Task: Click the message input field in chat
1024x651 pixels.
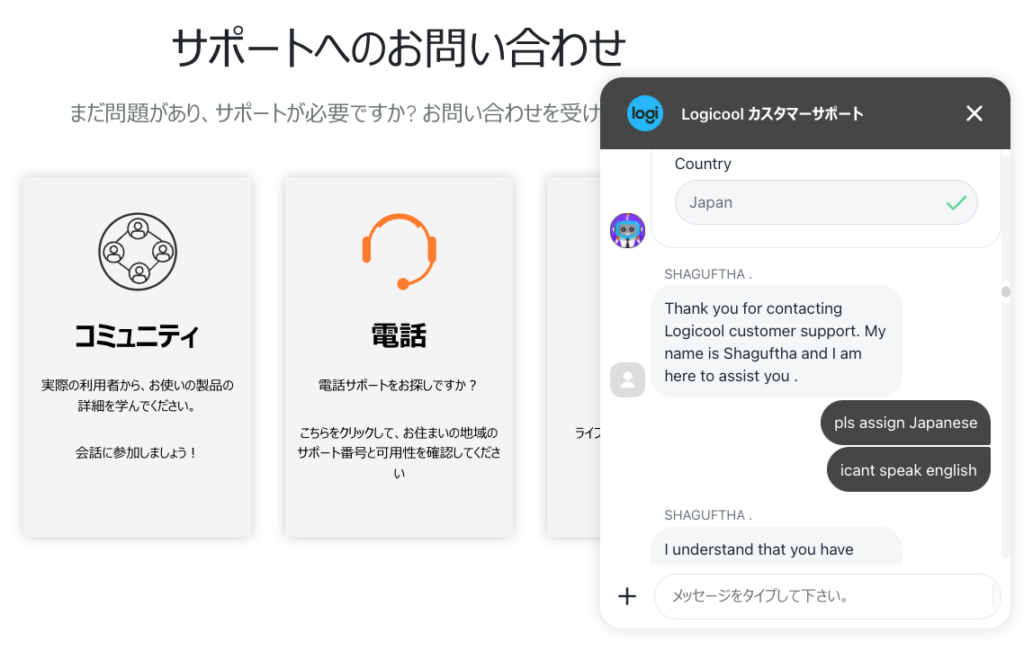Action: [827, 596]
